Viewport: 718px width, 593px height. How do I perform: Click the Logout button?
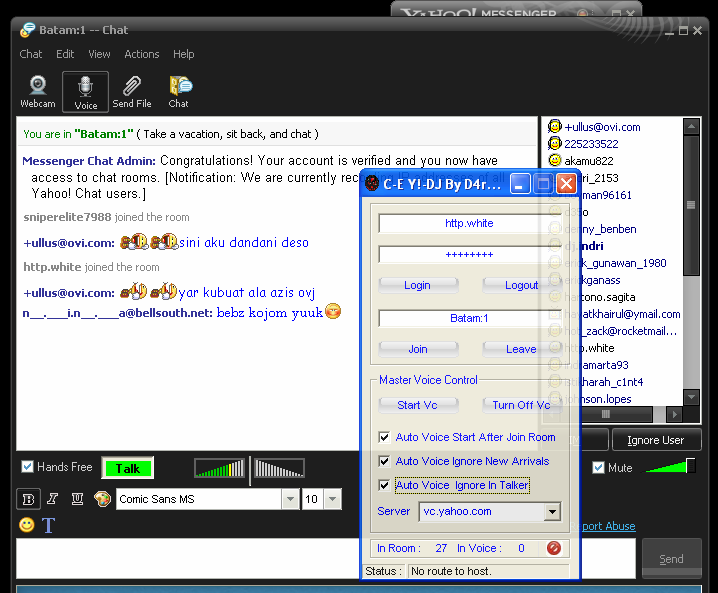(x=521, y=285)
